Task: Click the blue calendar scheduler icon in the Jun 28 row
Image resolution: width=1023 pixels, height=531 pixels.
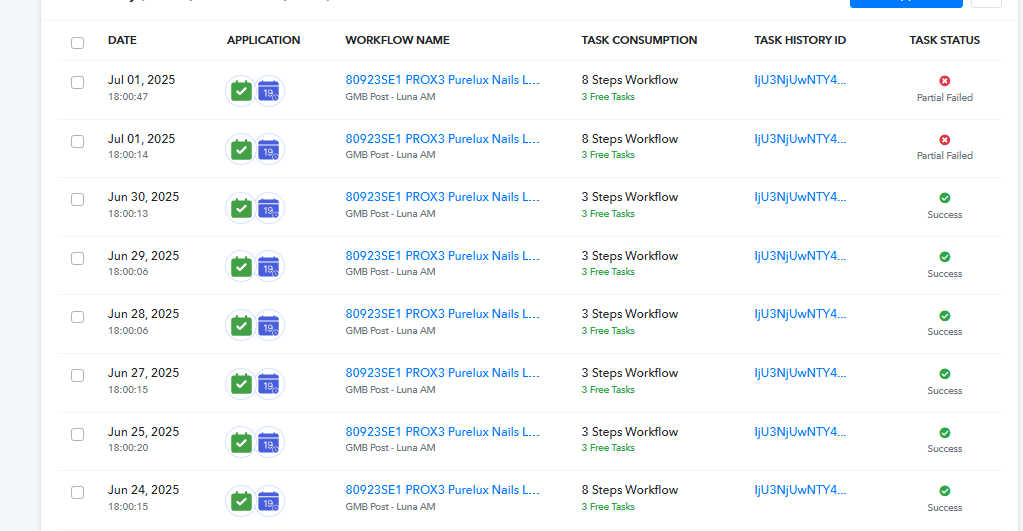Action: click(x=269, y=326)
